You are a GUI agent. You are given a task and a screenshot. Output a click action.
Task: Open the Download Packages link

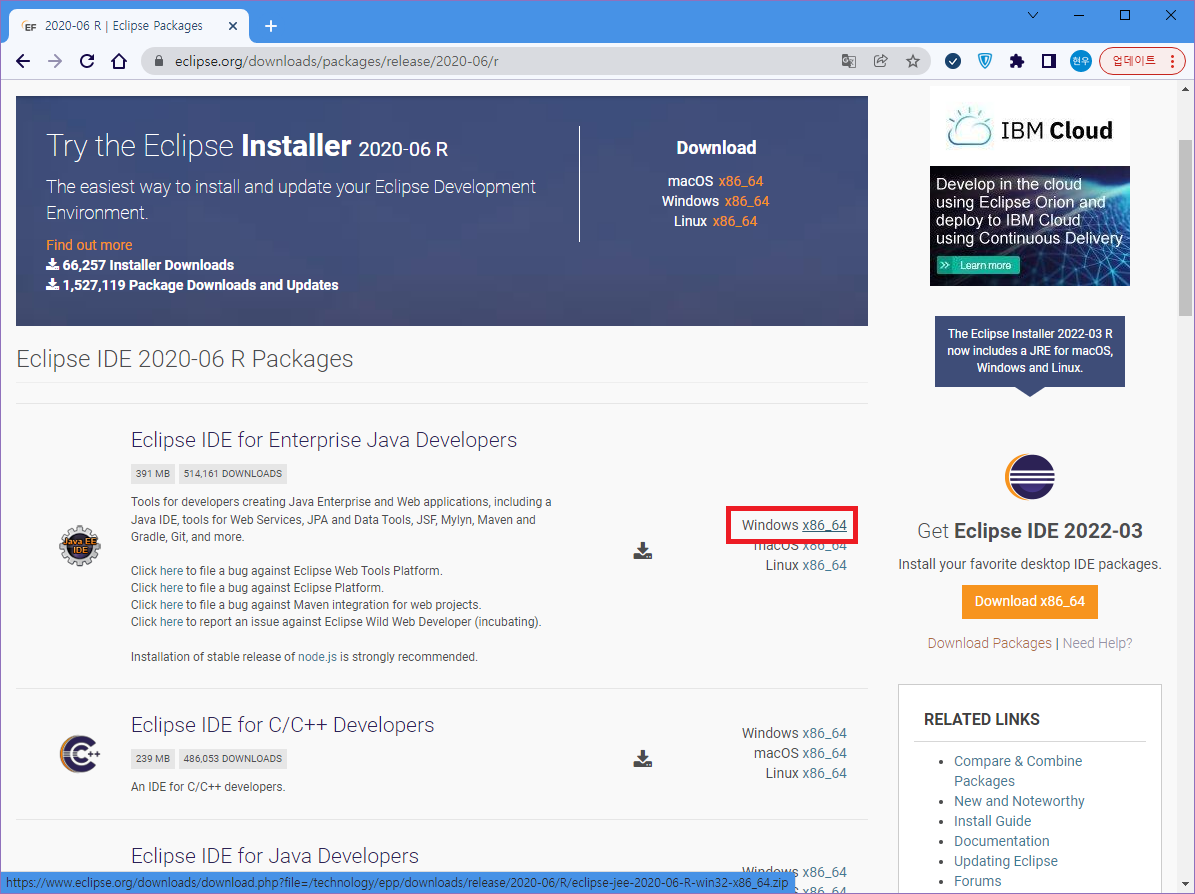(x=989, y=643)
